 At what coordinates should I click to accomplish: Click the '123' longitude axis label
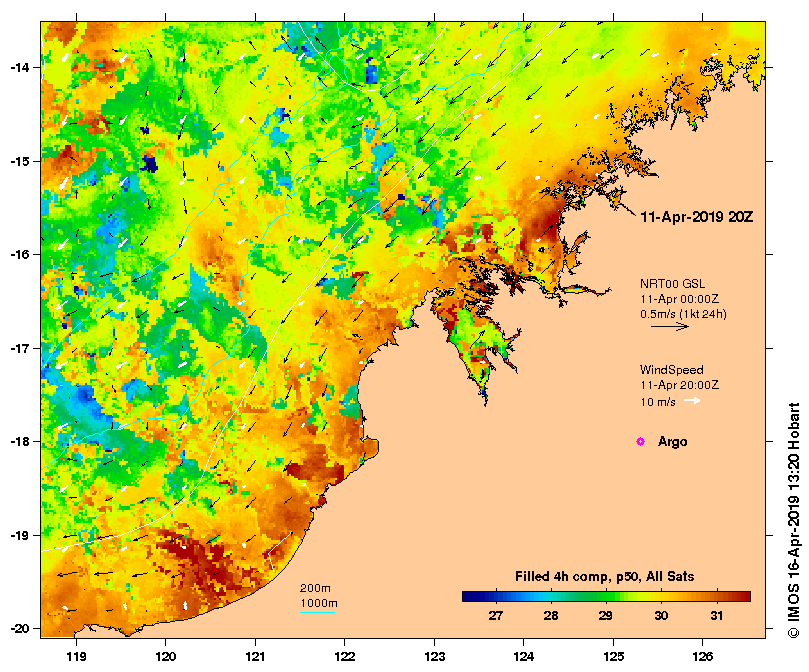[x=434, y=657]
